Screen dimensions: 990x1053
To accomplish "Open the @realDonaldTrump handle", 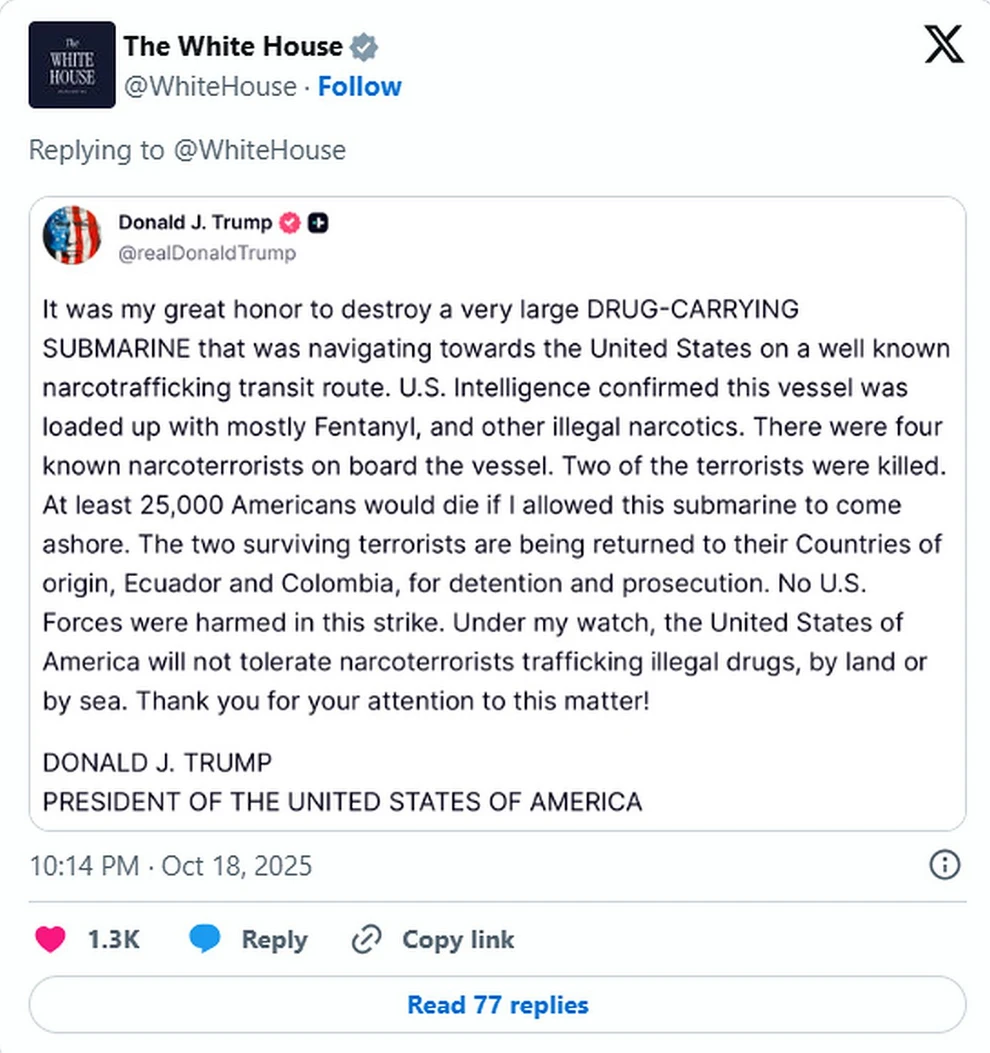I will coord(207,253).
